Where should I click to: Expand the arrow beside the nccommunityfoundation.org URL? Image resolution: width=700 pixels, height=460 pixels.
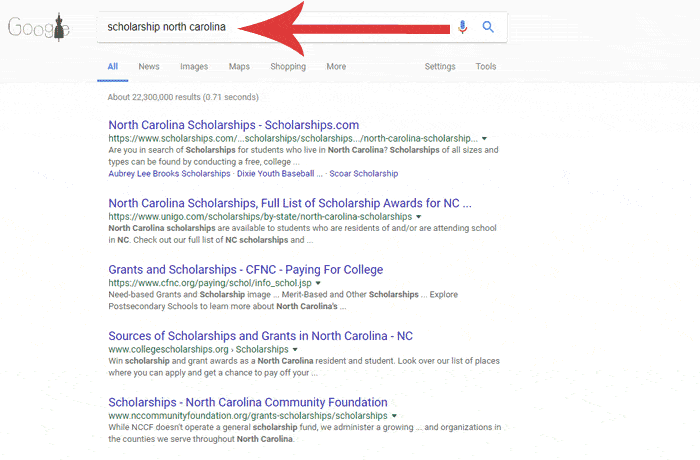[x=394, y=416]
